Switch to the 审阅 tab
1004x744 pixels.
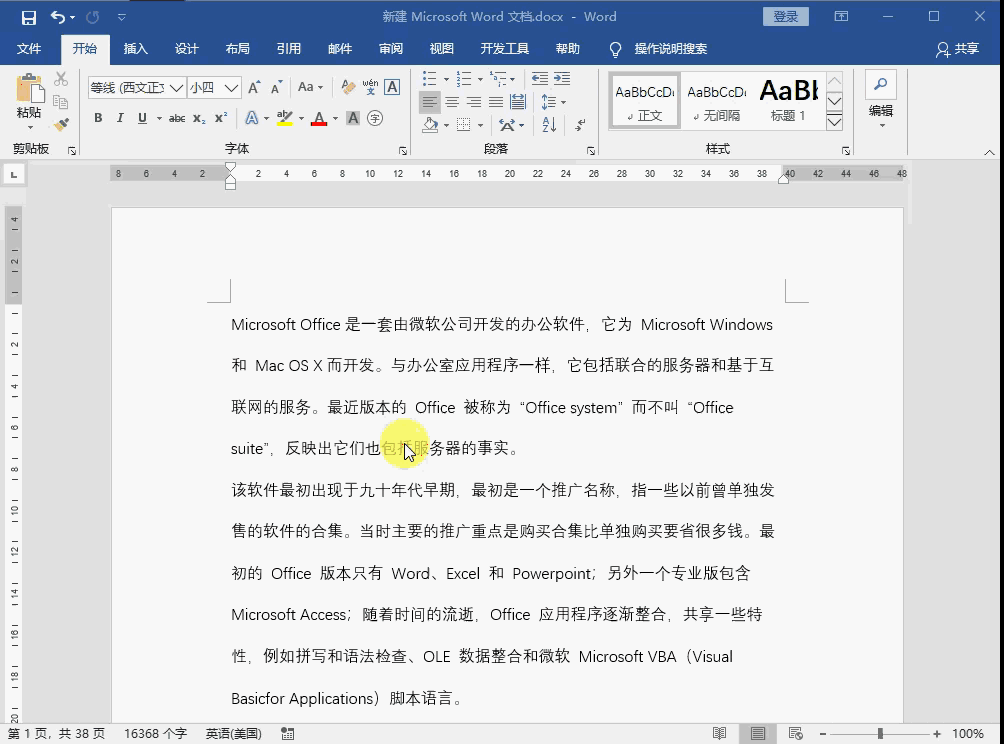click(391, 49)
